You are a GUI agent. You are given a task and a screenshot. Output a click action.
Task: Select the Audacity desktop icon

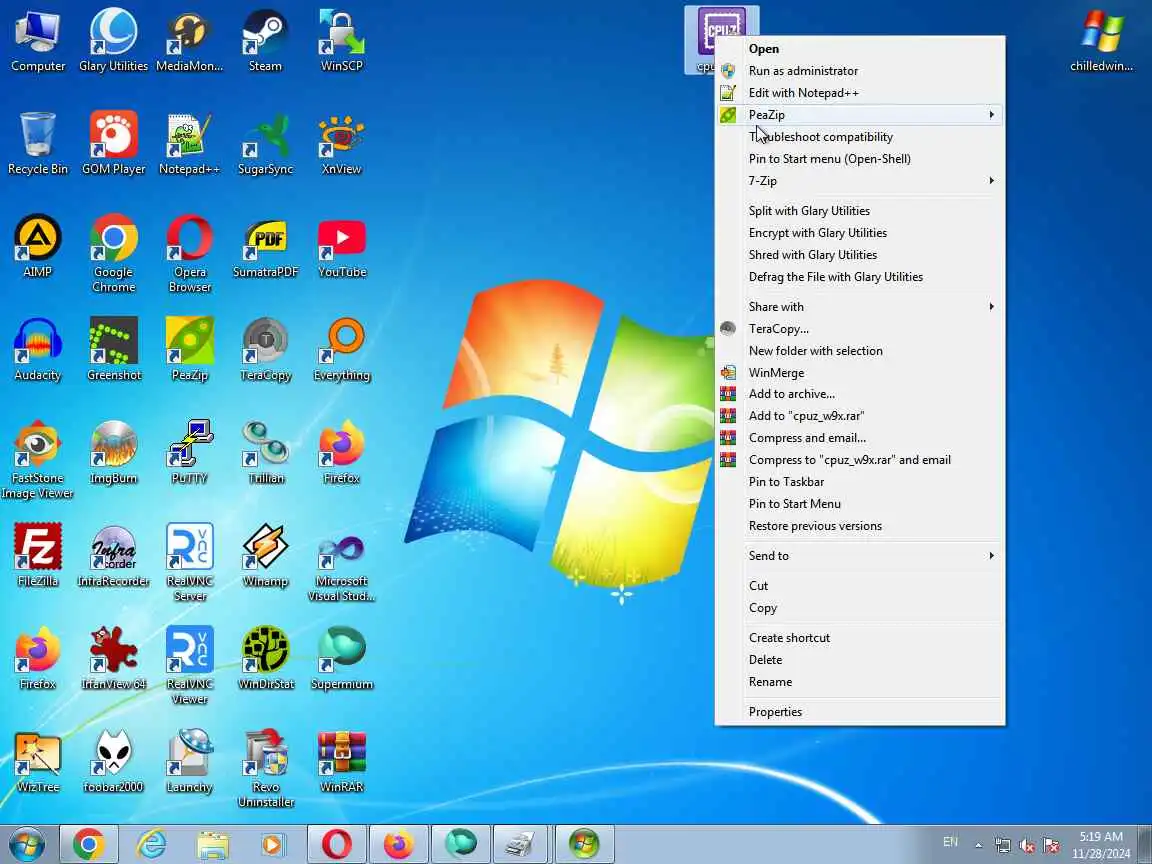(37, 349)
